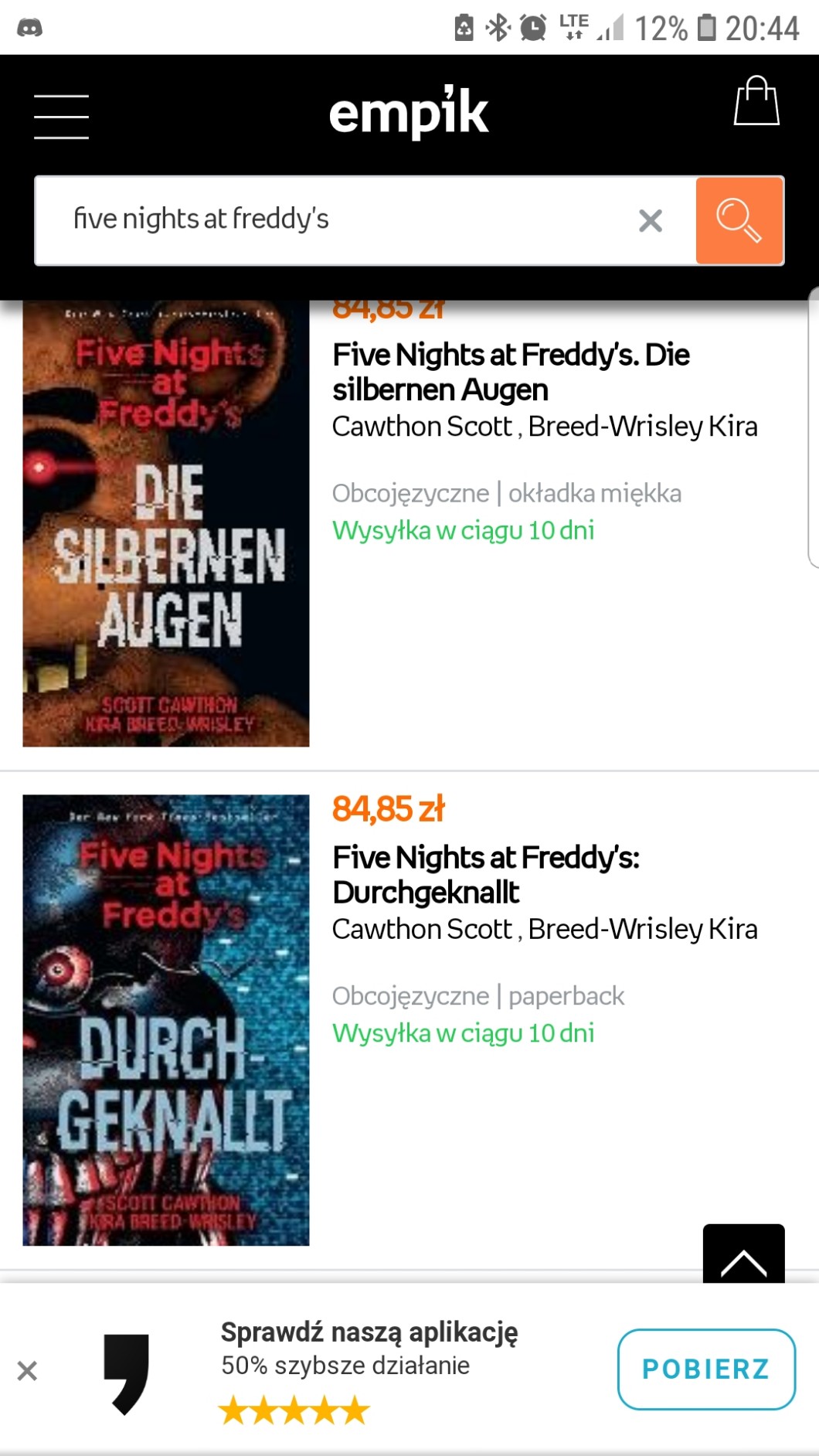Open the hamburger menu
Image resolution: width=819 pixels, height=1456 pixels.
pos(62,117)
